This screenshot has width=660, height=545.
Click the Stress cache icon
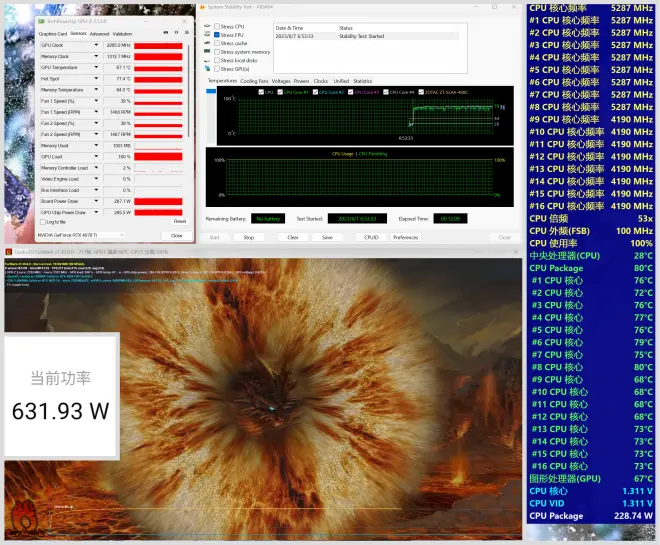pos(206,43)
